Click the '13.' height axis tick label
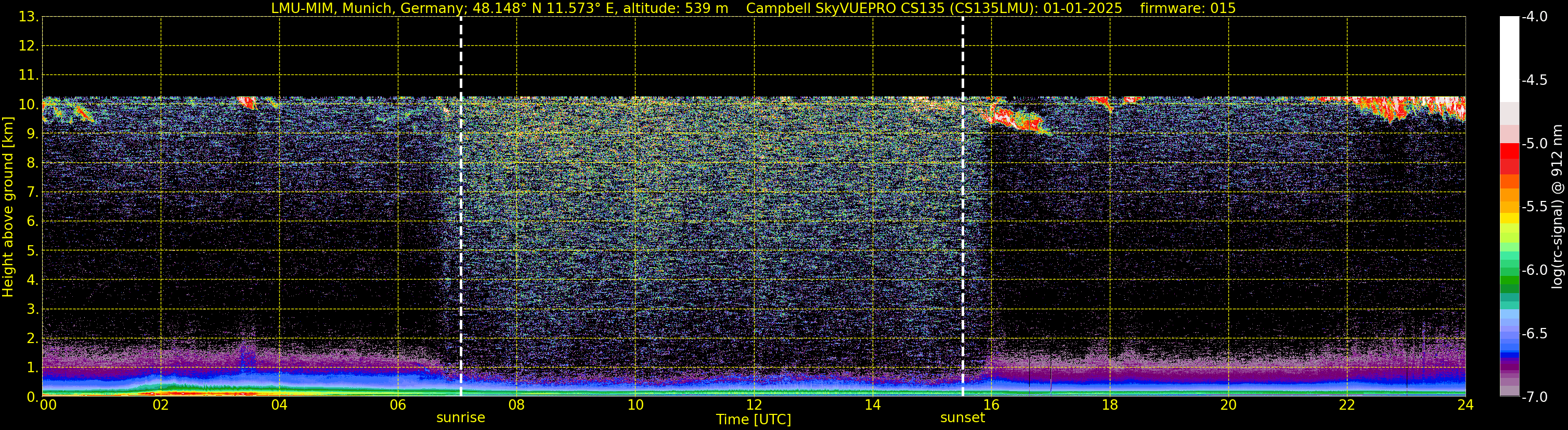This screenshot has width=1568, height=430. (x=29, y=17)
